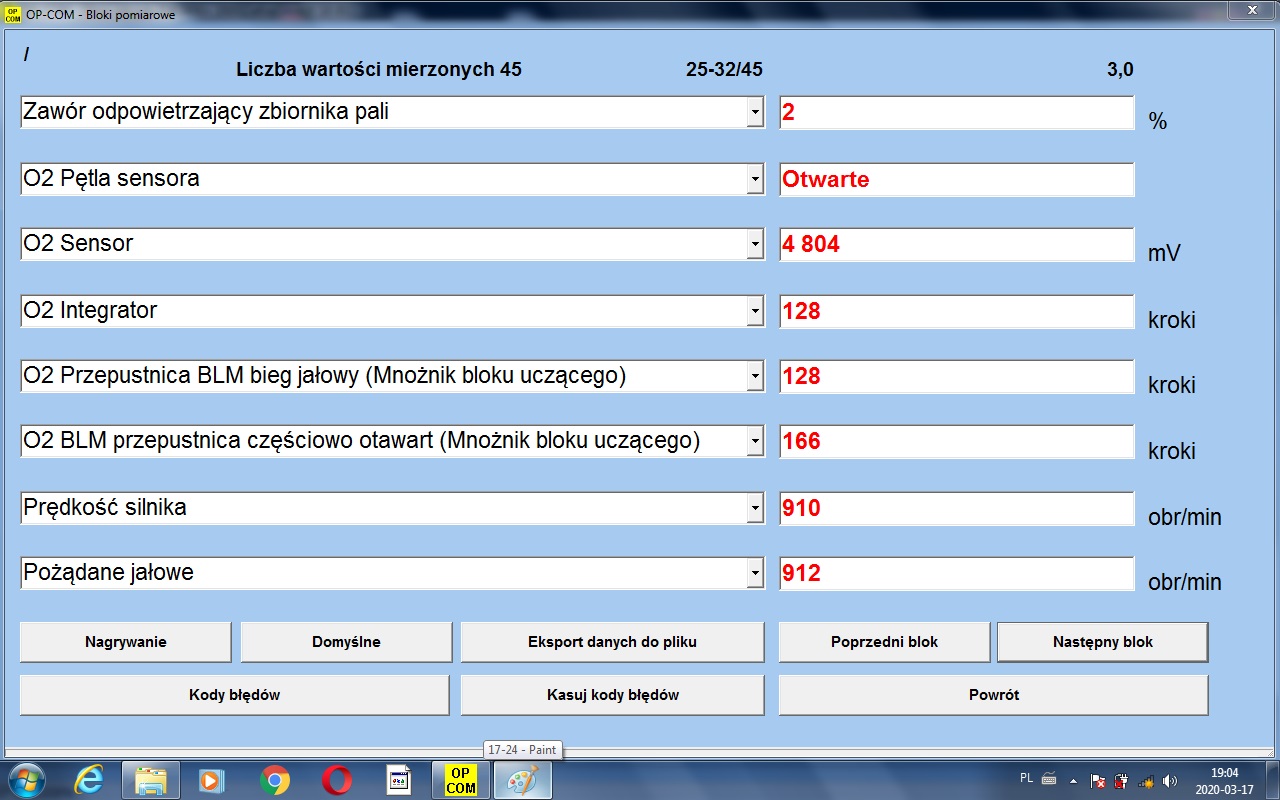Expand the 'Pożądane jałowe' dropdown
This screenshot has width=1280, height=800.
(755, 574)
